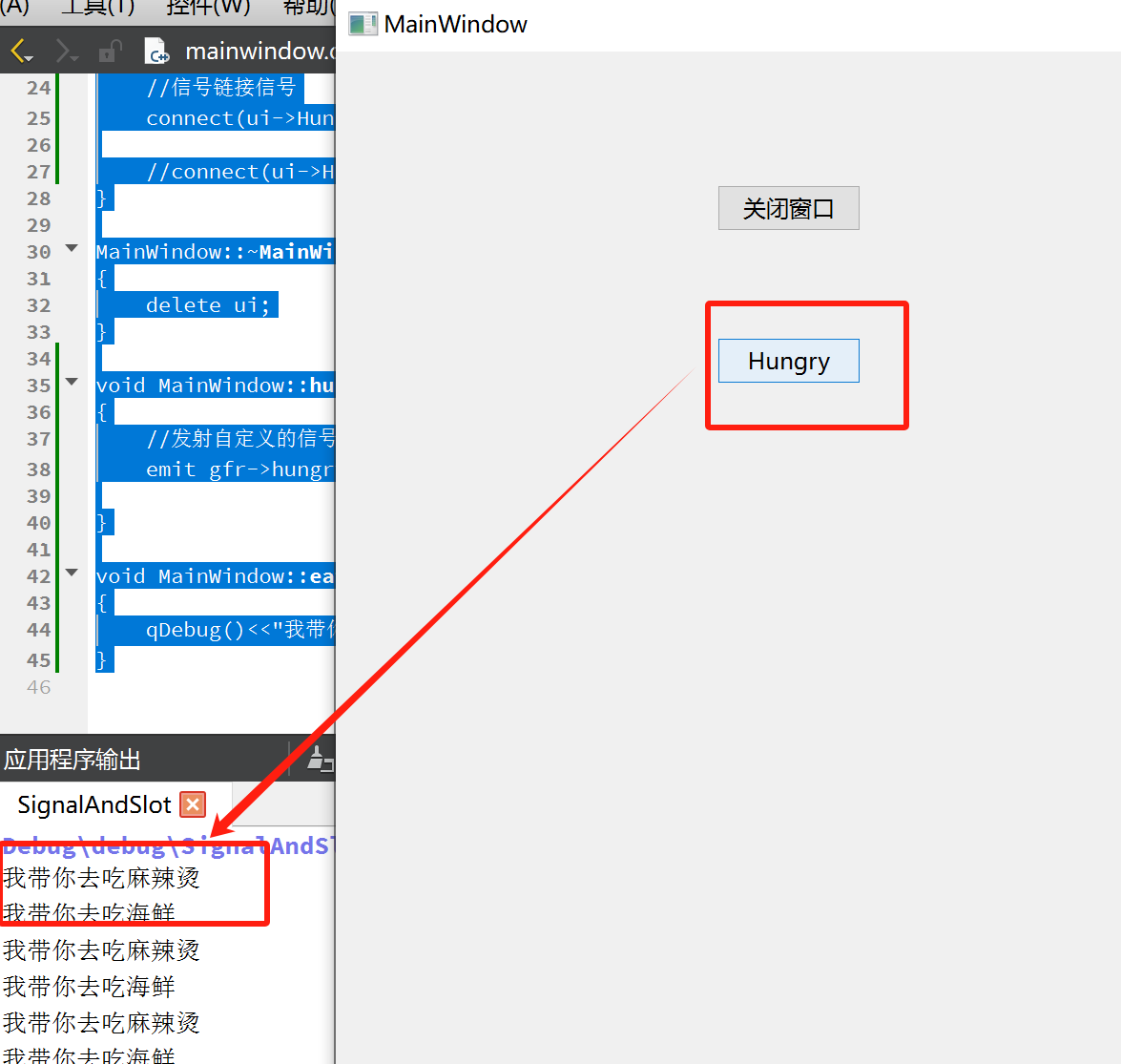Click the MainWindow title bar icon
1121x1064 pixels.
tap(363, 24)
